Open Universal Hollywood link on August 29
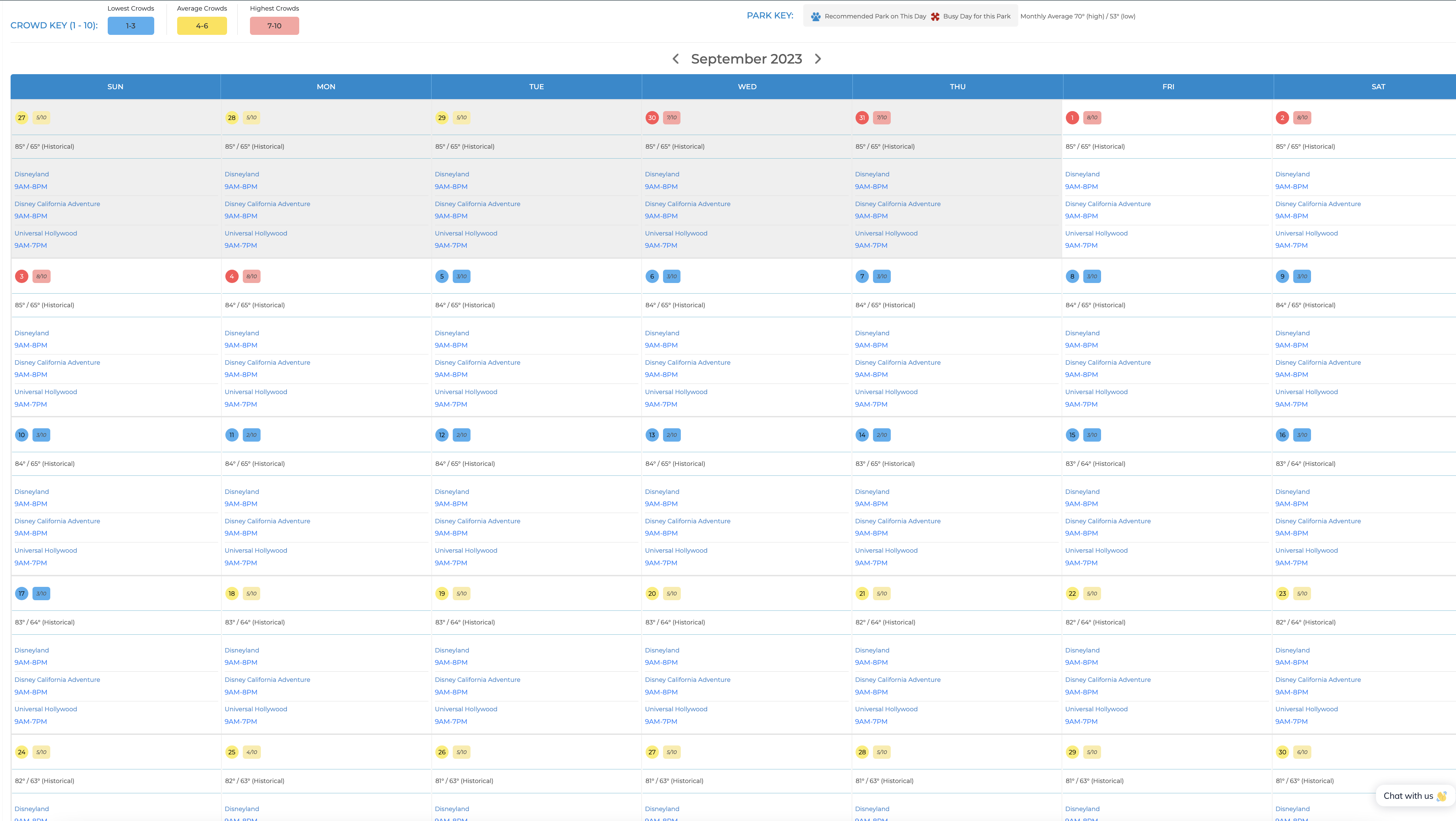The width and height of the screenshot is (1456, 821). [x=466, y=233]
